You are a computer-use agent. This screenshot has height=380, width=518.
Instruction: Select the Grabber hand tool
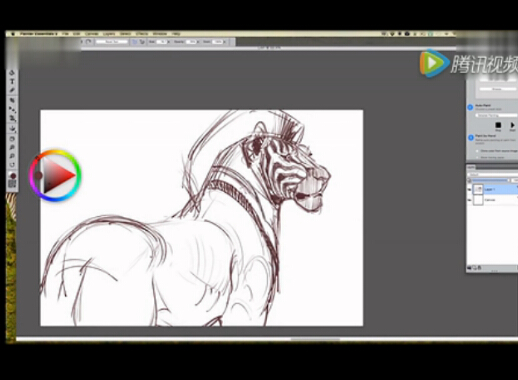tap(12, 139)
